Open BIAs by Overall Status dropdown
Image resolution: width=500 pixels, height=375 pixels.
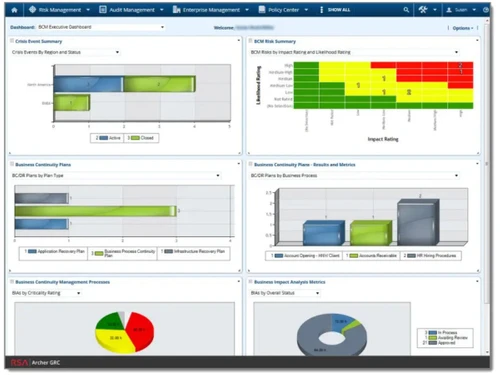pos(285,293)
